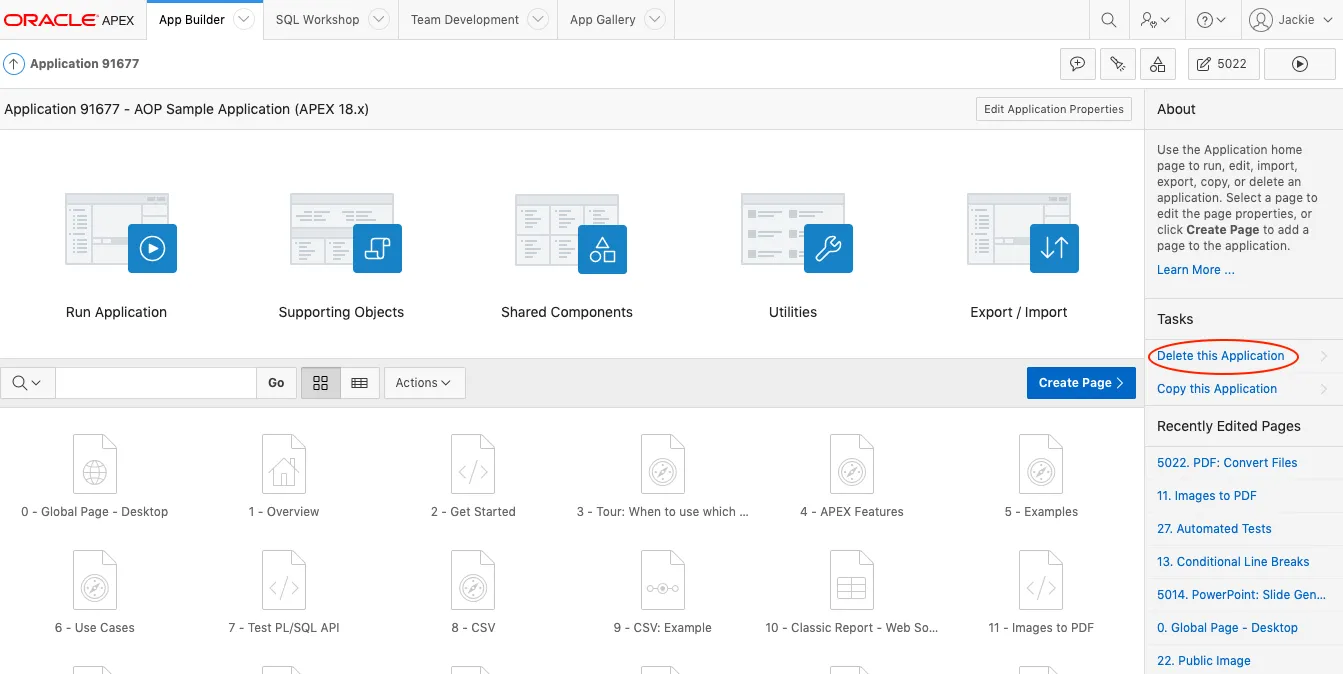Screen dimensions: 1343x674
Task: Run the page with the play button
Action: pyautogui.click(x=1300, y=64)
